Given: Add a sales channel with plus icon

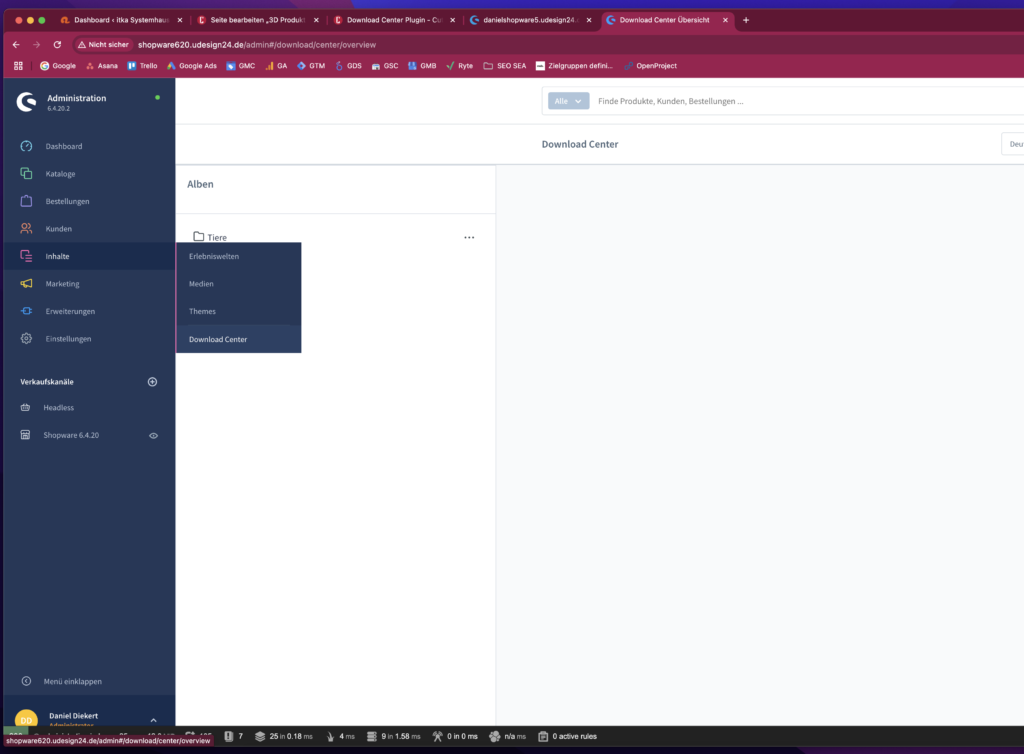Looking at the screenshot, I should tap(153, 382).
